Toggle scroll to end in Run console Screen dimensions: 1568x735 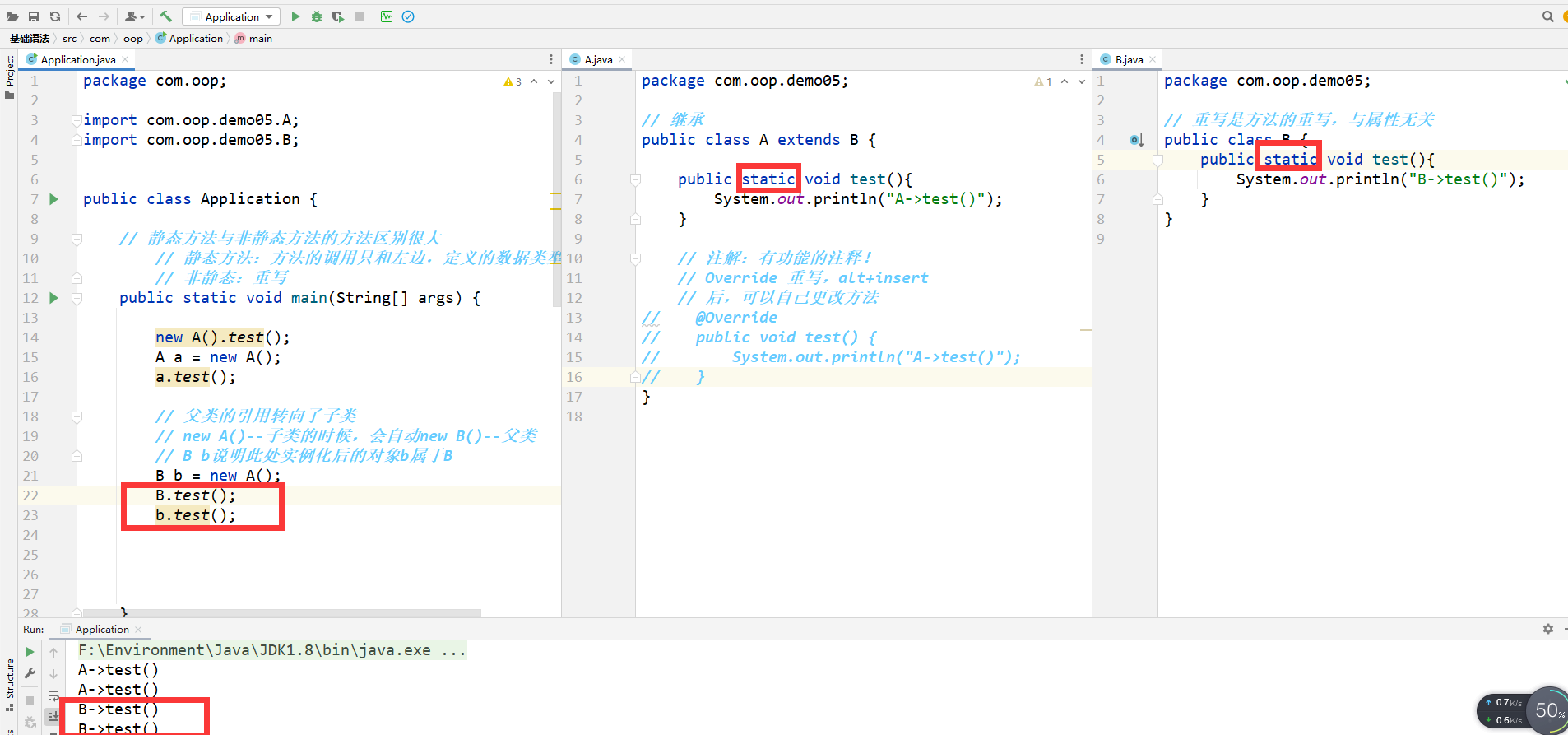coord(53,716)
